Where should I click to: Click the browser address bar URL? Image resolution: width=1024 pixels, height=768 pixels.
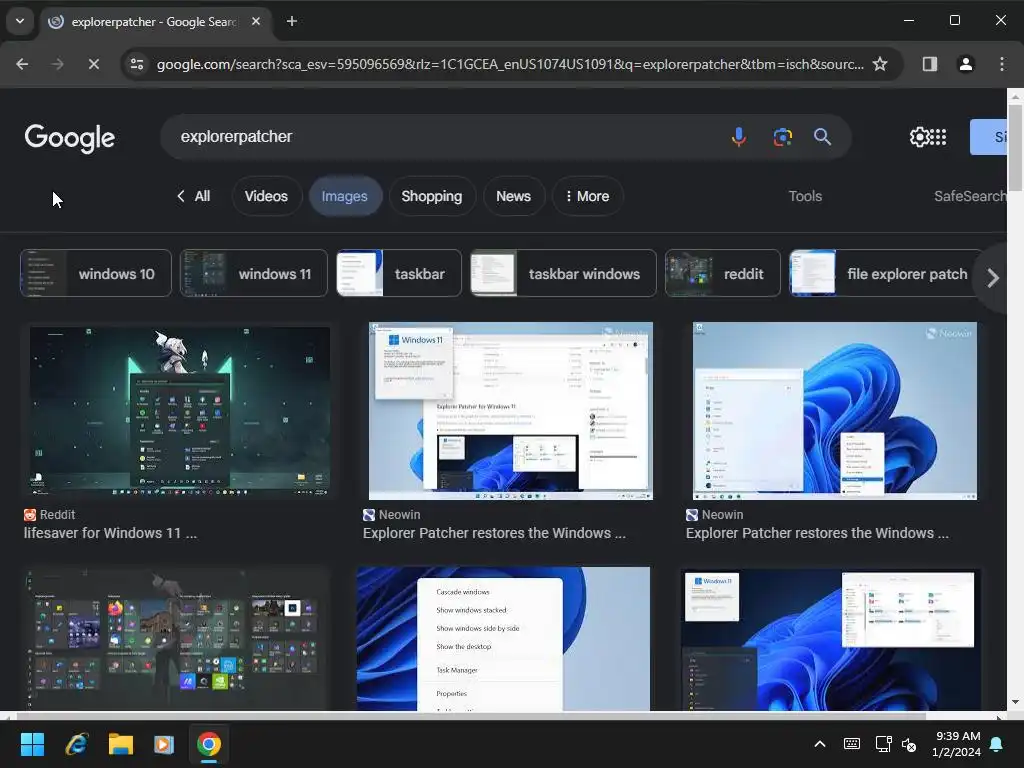click(x=509, y=64)
